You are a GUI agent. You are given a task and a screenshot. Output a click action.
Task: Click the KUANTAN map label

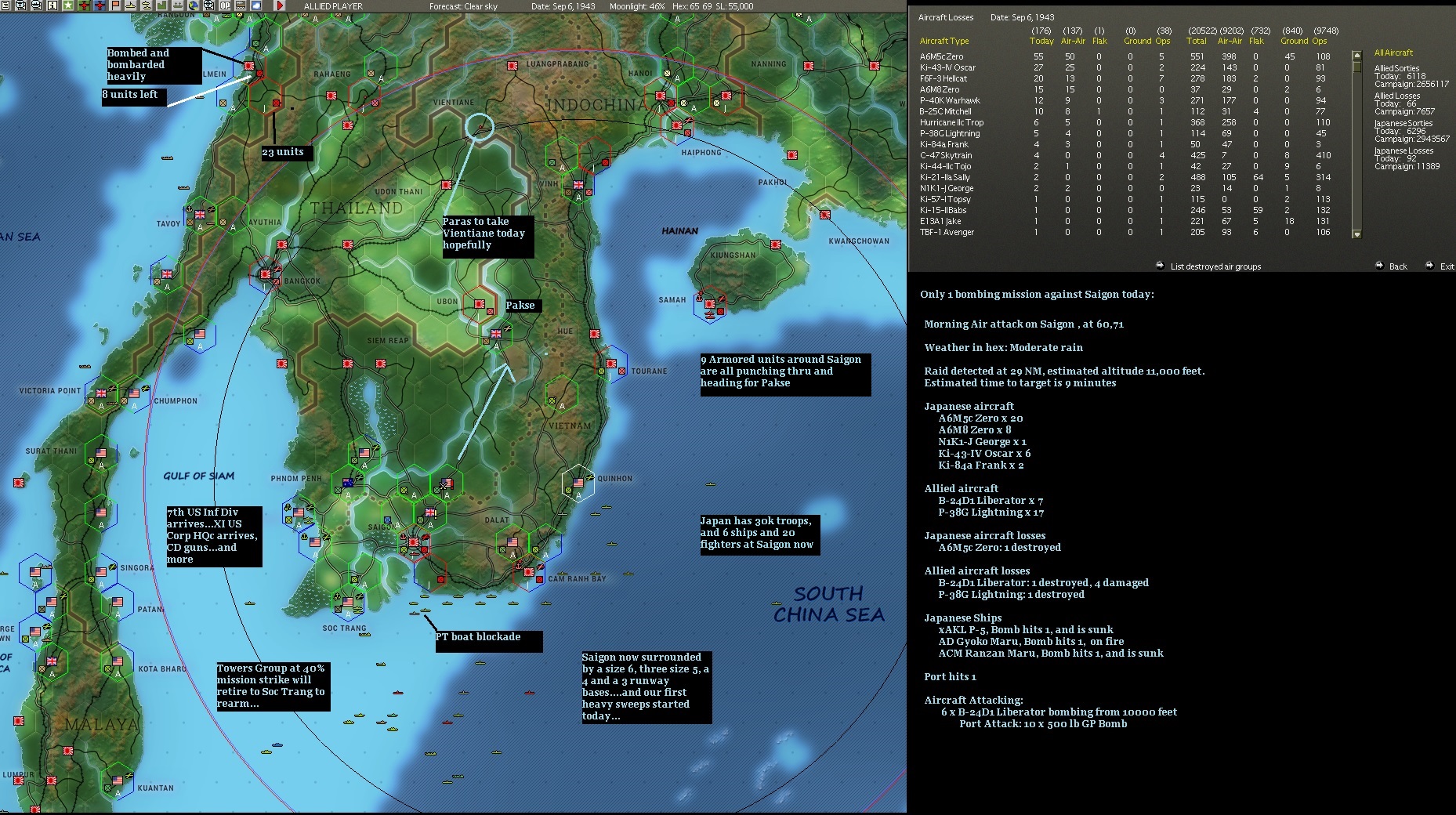[156, 788]
